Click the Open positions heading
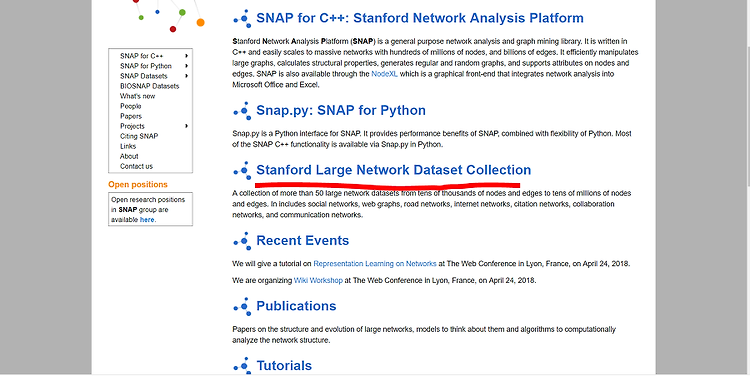Viewport: 750px width, 376px height. tap(138, 185)
